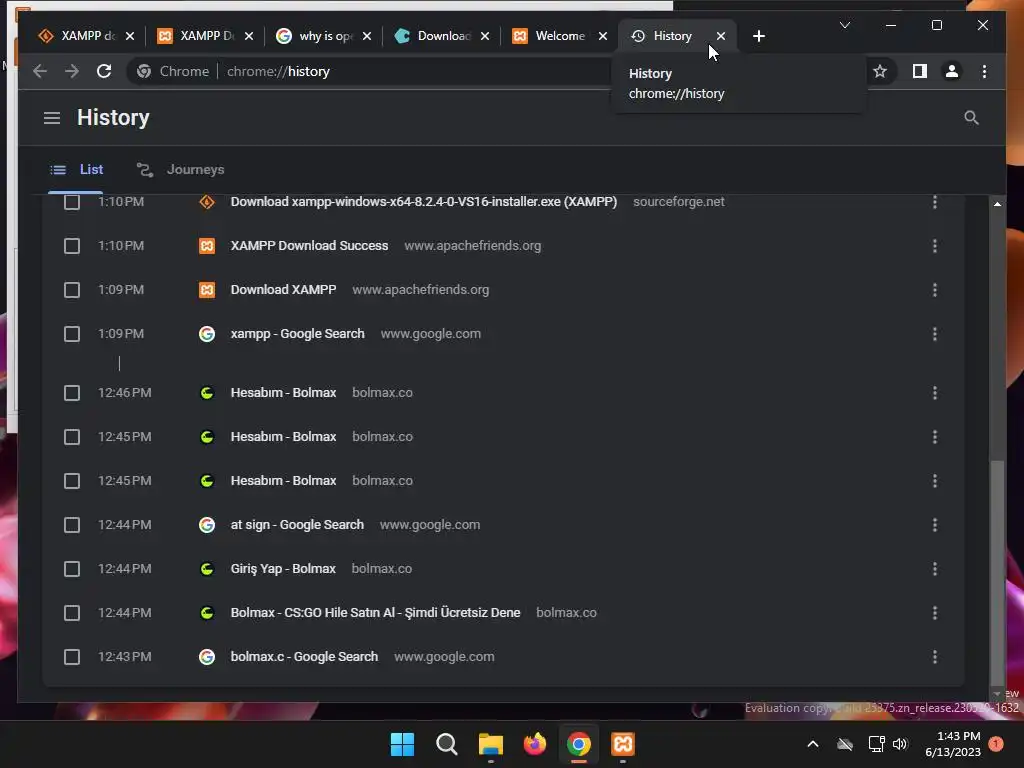Image resolution: width=1024 pixels, height=768 pixels.
Task: Open more actions for XAMPP Download Success
Action: (x=935, y=246)
